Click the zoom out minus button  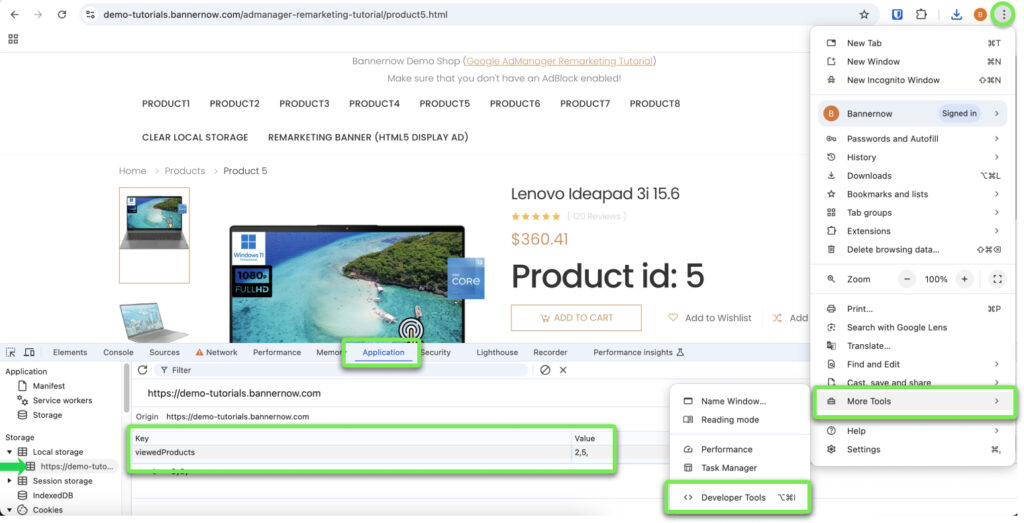coord(906,279)
